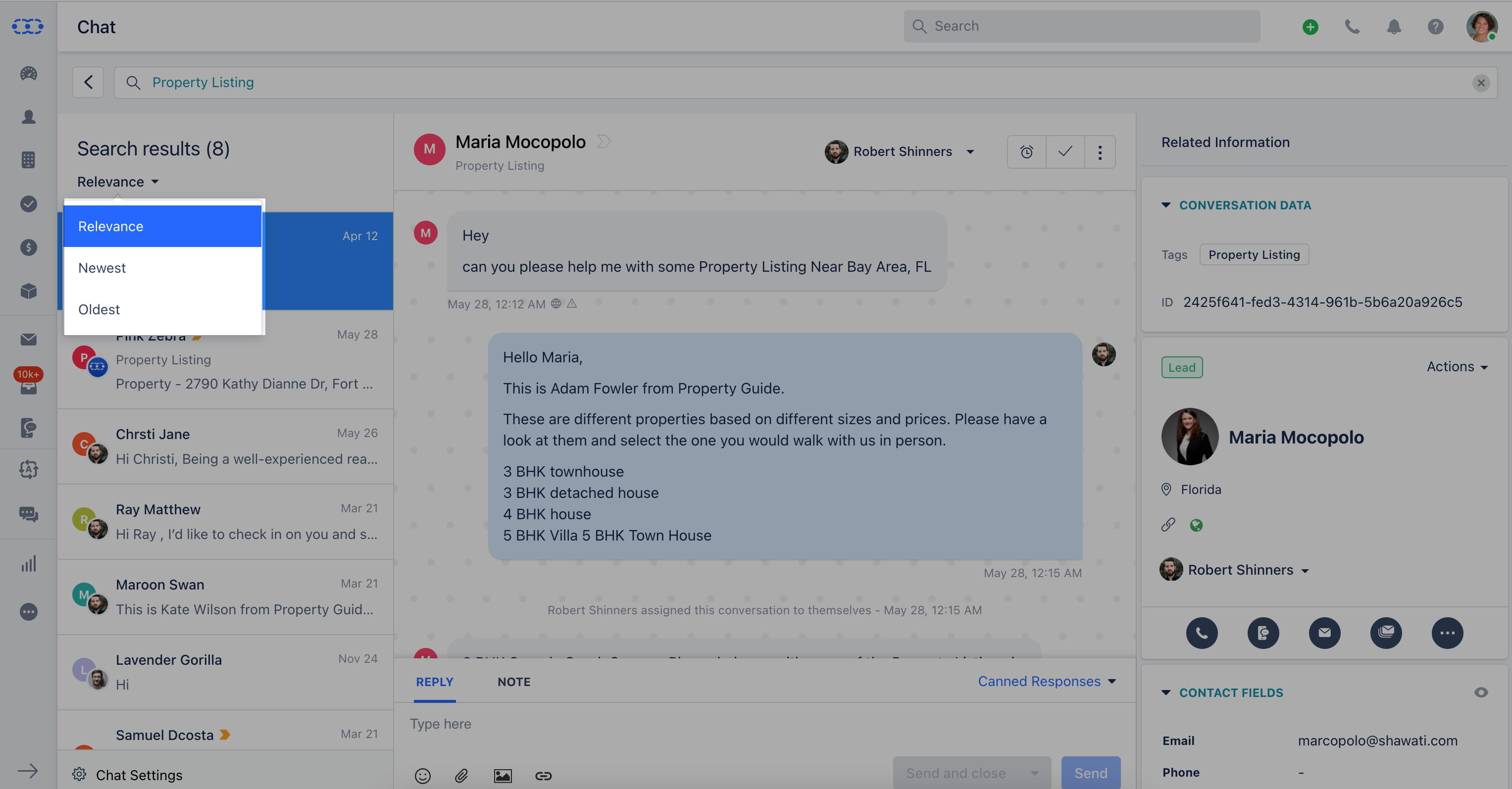1512x789 pixels.
Task: Open the conversation three-dot options menu
Action: 1100,152
